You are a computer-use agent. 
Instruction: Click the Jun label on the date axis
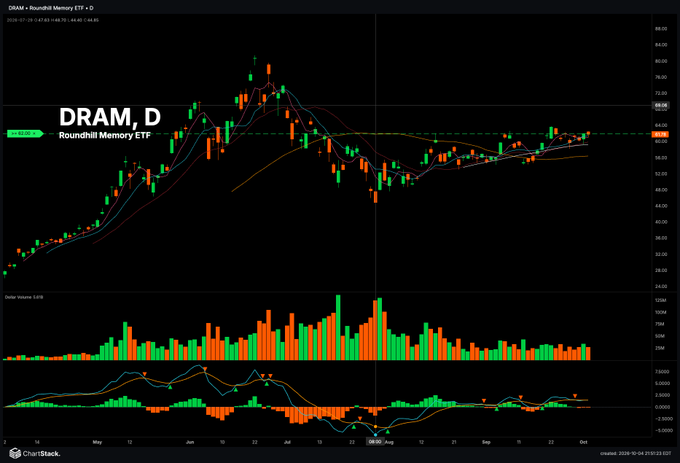190,442
